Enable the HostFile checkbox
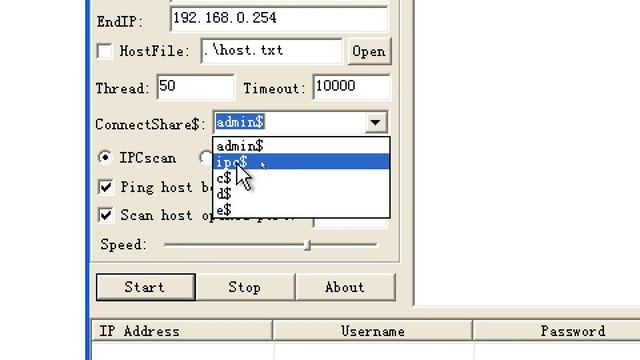 pos(105,51)
